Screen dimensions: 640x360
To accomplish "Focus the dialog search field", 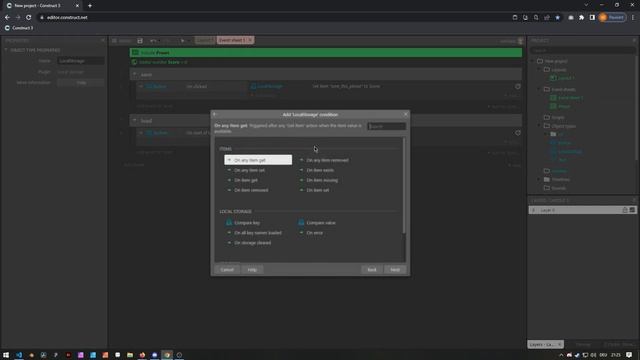I will 386,127.
